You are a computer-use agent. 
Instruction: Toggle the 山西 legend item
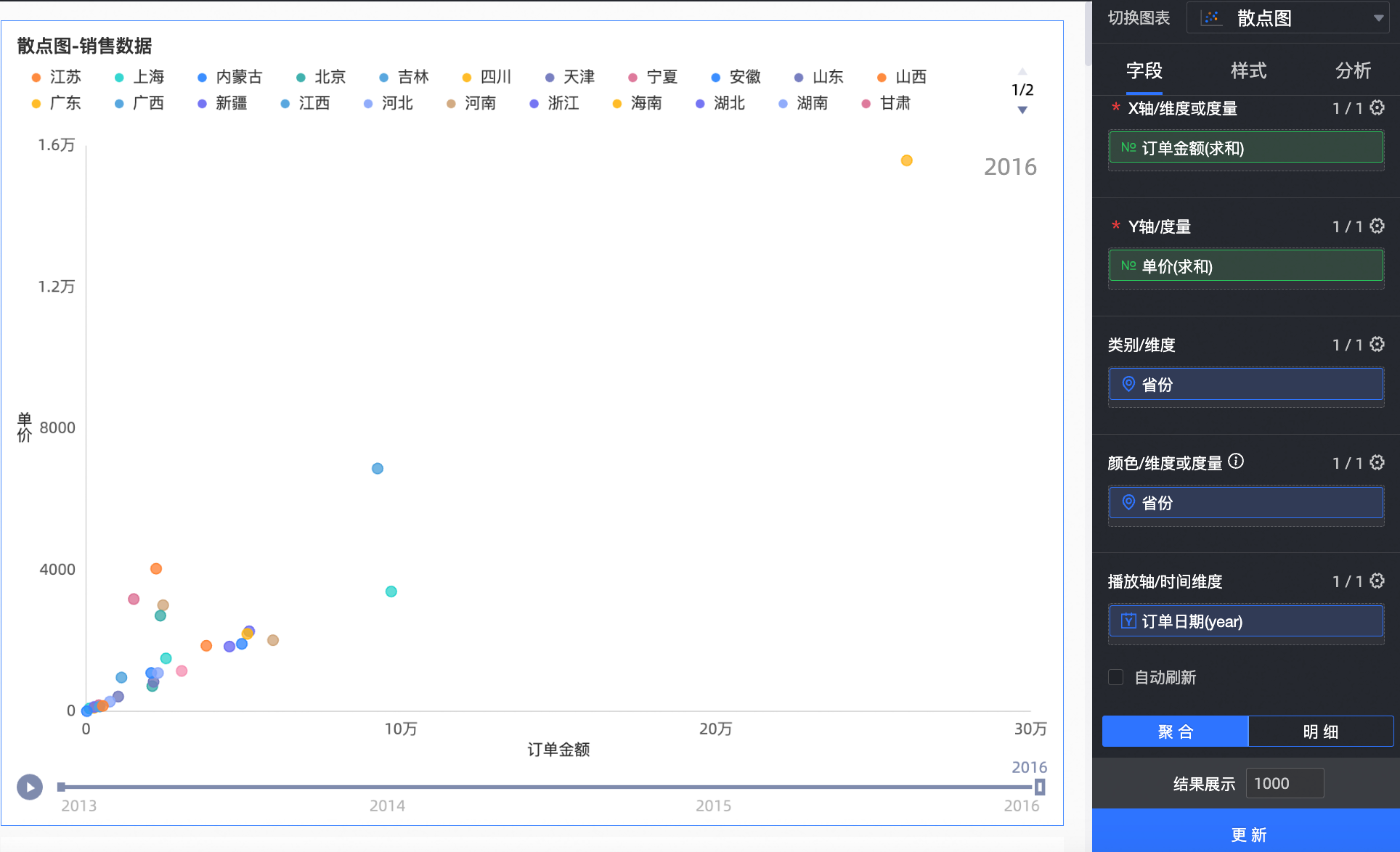(x=902, y=77)
